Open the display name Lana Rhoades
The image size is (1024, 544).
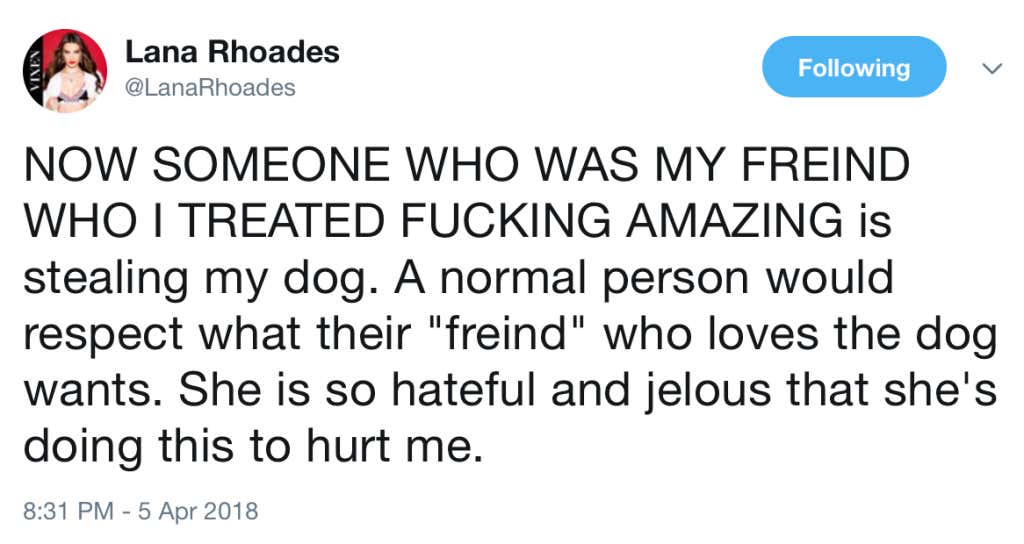232,52
